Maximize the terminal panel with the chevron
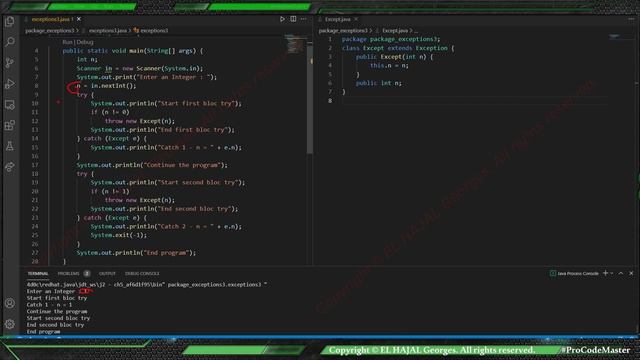 (621, 273)
